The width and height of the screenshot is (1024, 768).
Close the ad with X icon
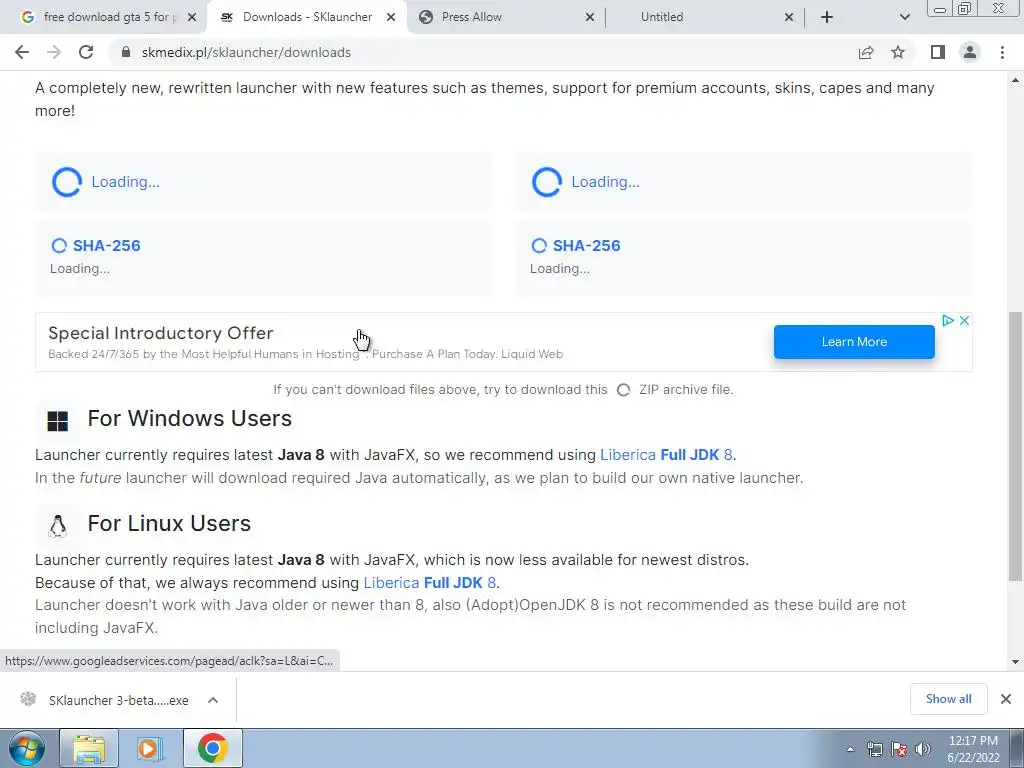pyautogui.click(x=964, y=321)
